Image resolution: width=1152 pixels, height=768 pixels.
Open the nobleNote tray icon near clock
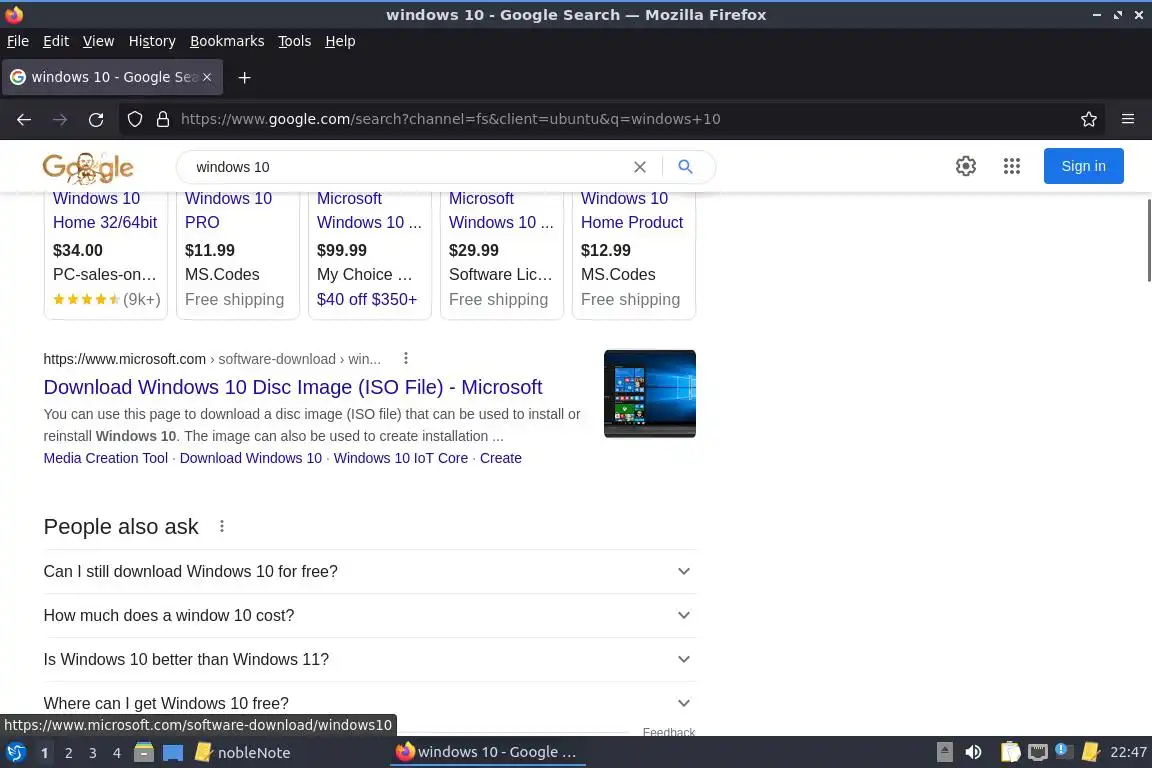(x=1090, y=752)
